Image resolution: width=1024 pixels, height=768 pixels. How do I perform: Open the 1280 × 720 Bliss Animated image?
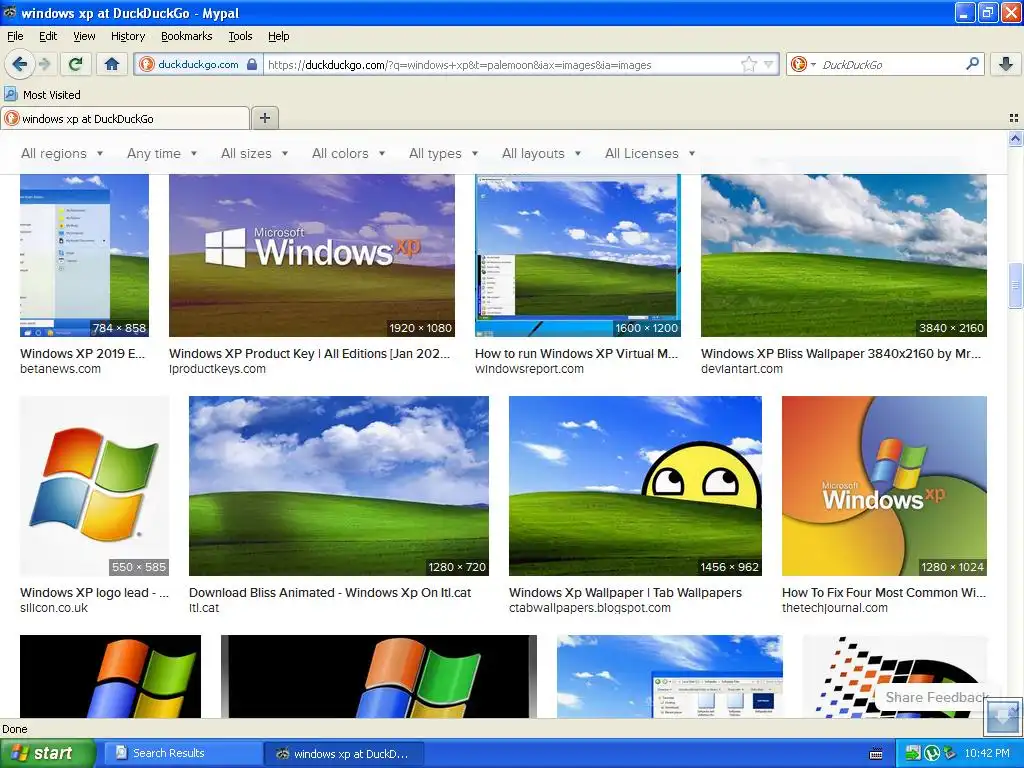point(339,486)
